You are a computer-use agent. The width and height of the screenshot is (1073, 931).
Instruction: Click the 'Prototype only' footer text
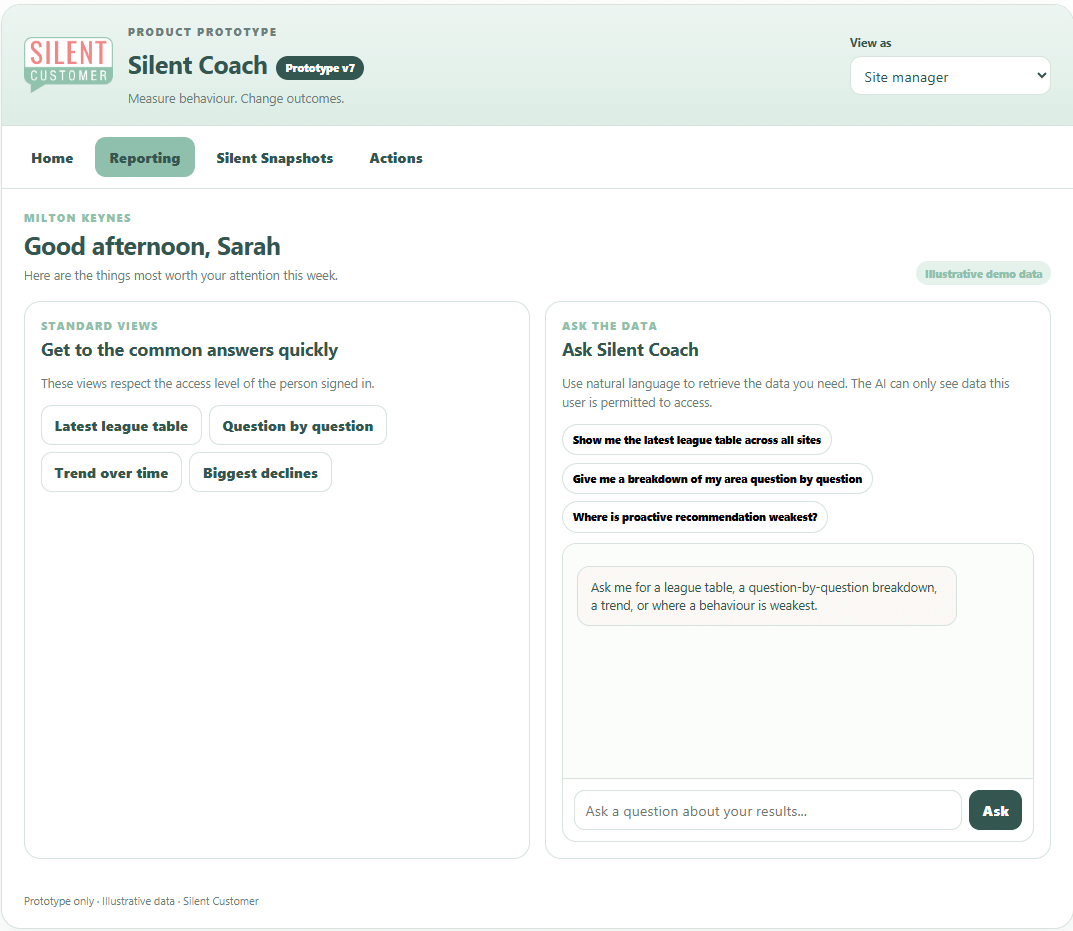point(142,901)
